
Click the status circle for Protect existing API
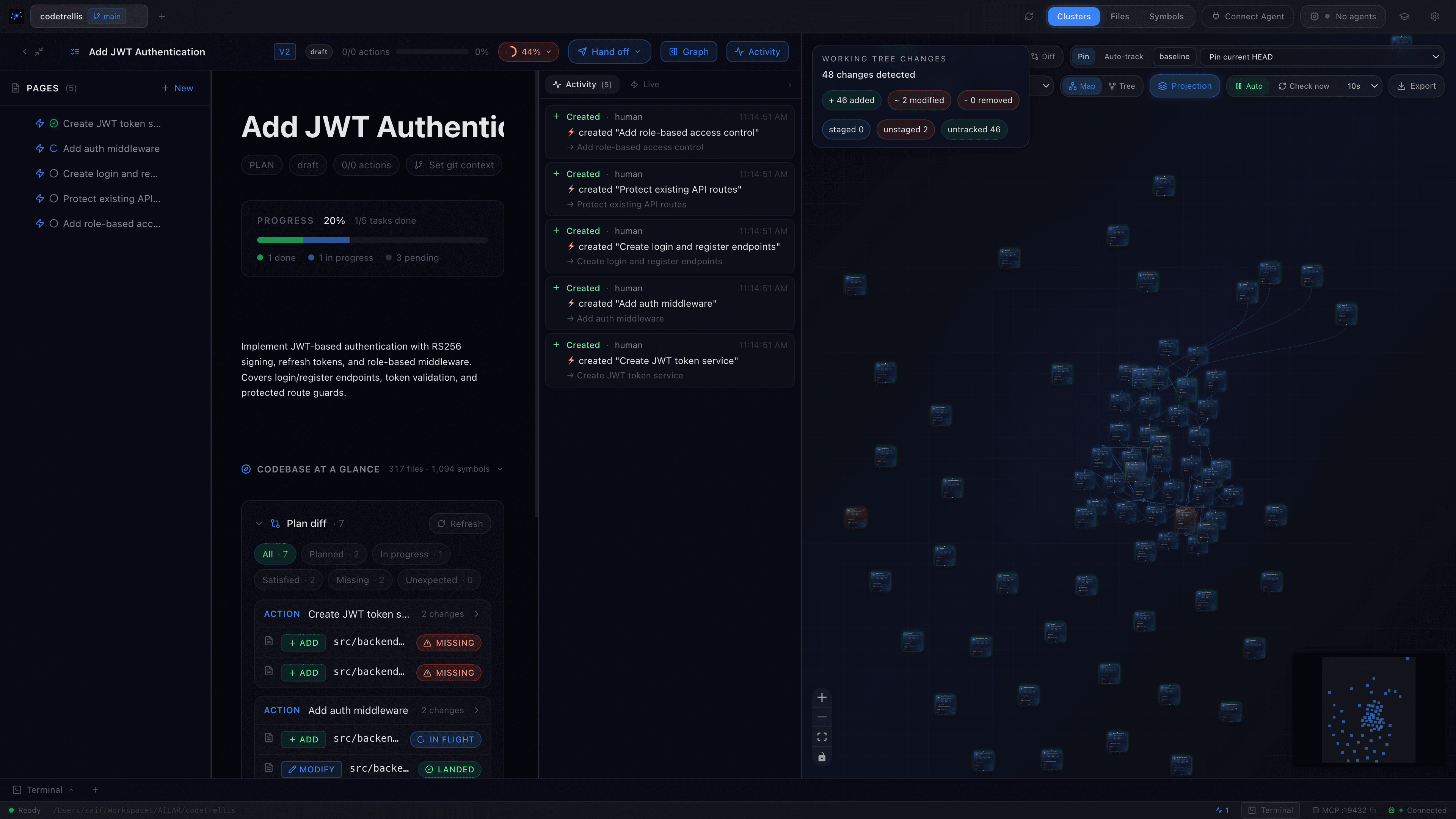pyautogui.click(x=54, y=198)
